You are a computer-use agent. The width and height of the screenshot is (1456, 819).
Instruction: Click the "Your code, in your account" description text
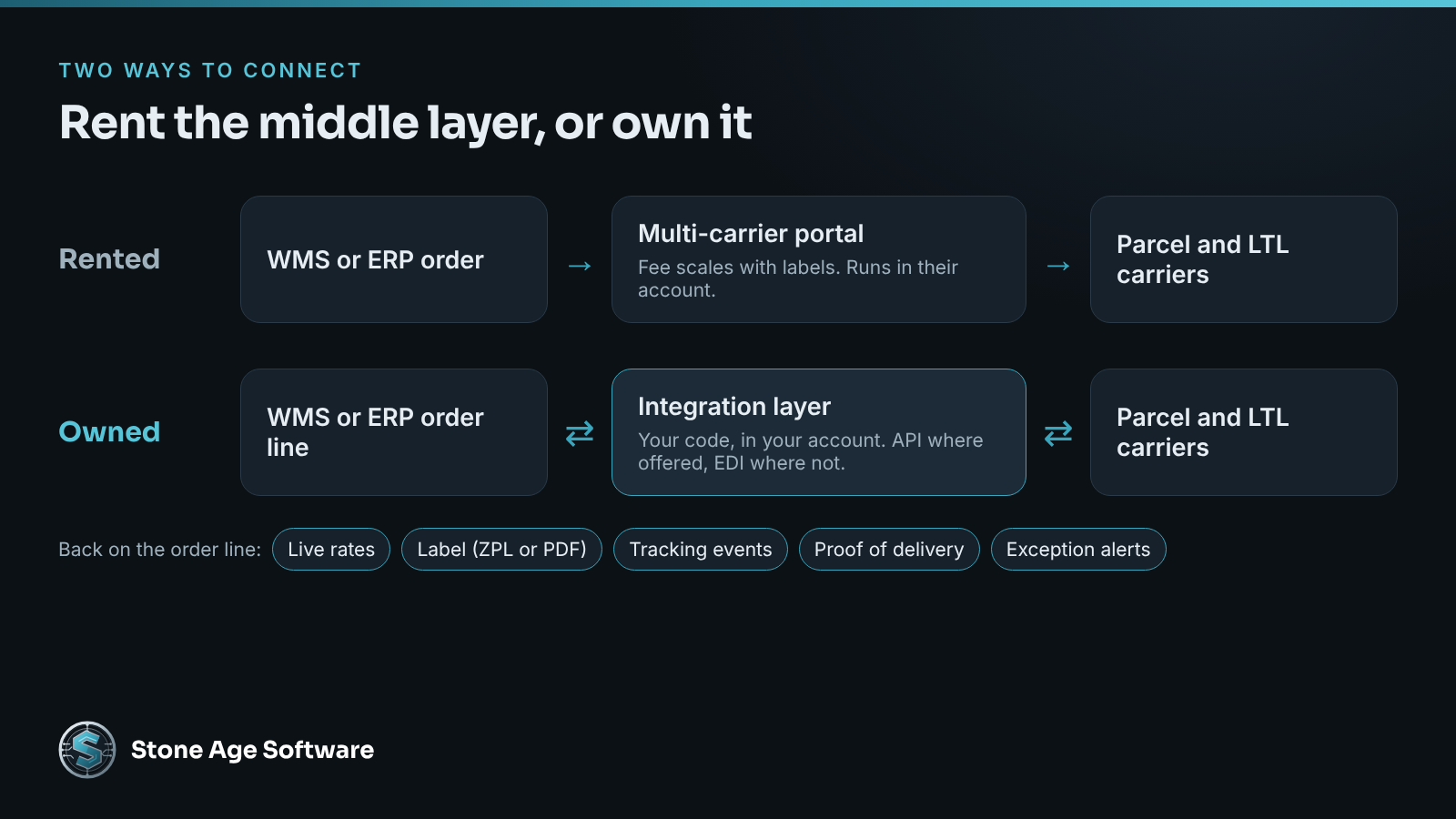810,451
